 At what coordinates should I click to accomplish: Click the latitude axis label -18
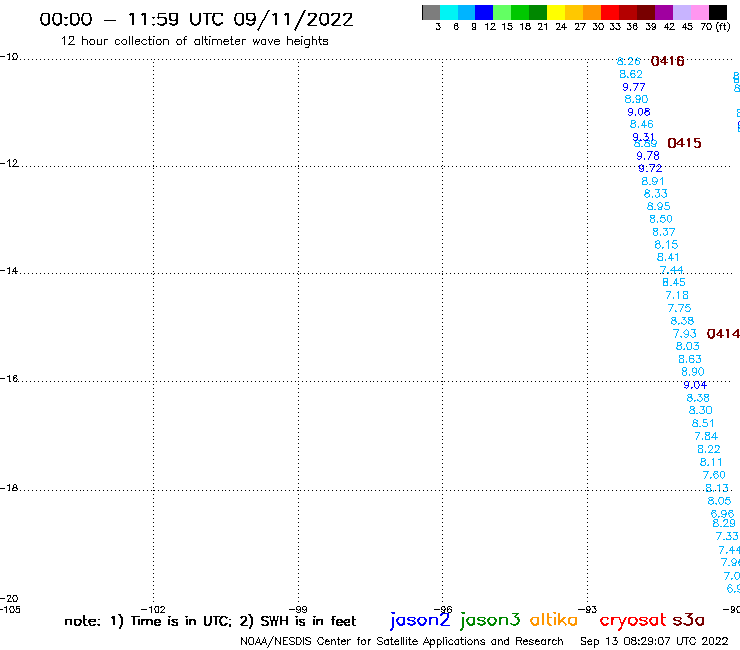pos(9,488)
